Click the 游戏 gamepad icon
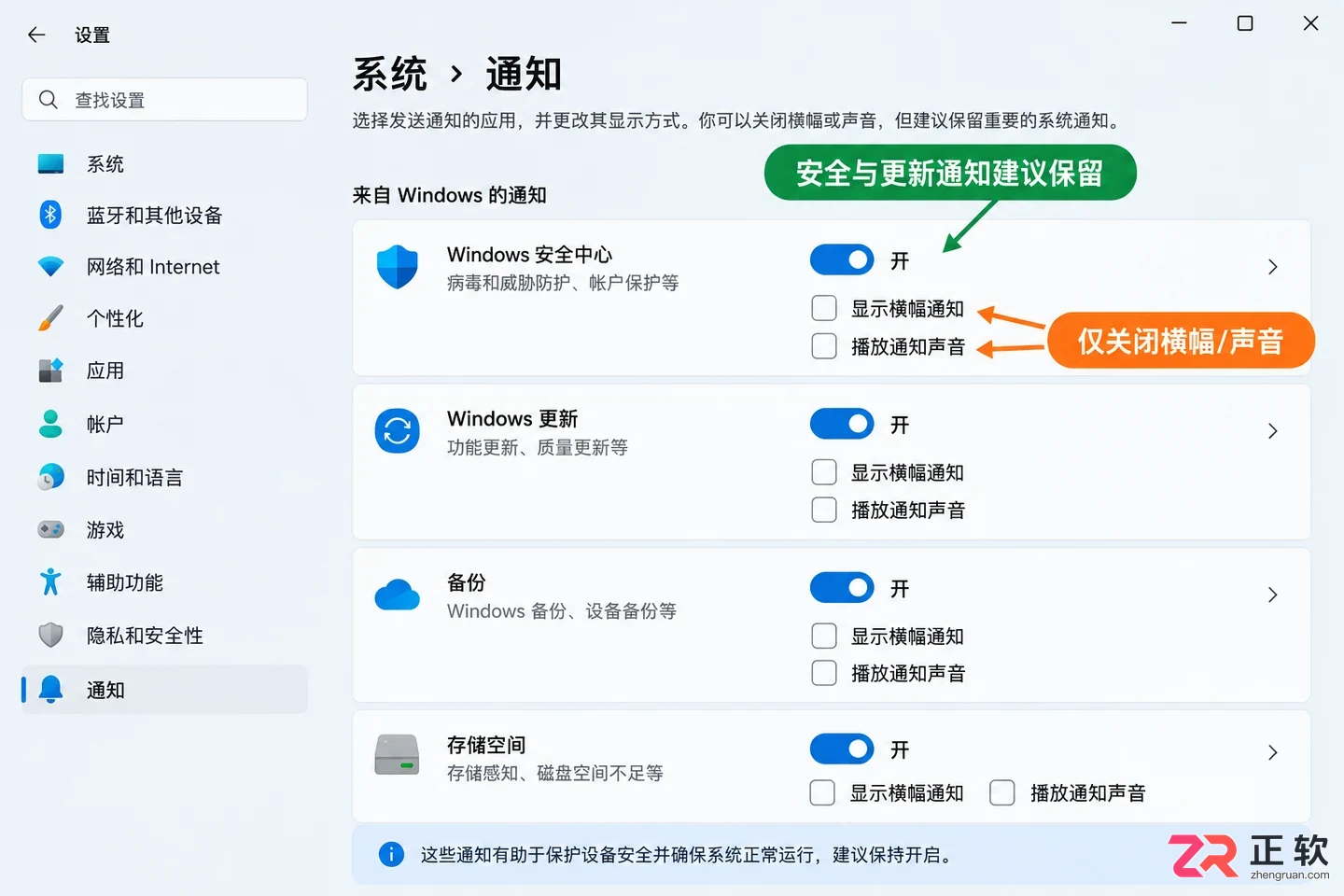The image size is (1344, 896). (x=50, y=530)
